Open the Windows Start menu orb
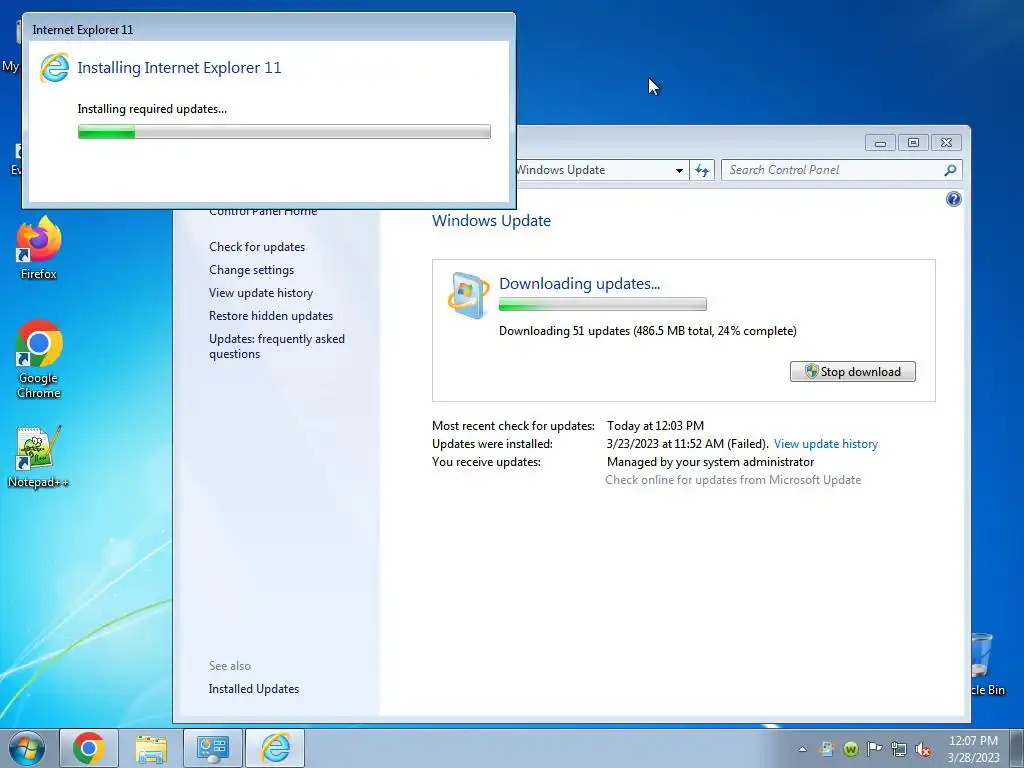Screen dimensions: 1024x768 (27, 748)
